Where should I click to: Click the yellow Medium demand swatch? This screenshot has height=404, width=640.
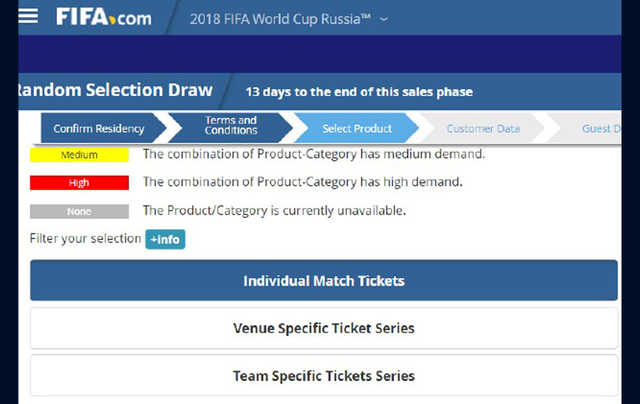pyautogui.click(x=79, y=155)
